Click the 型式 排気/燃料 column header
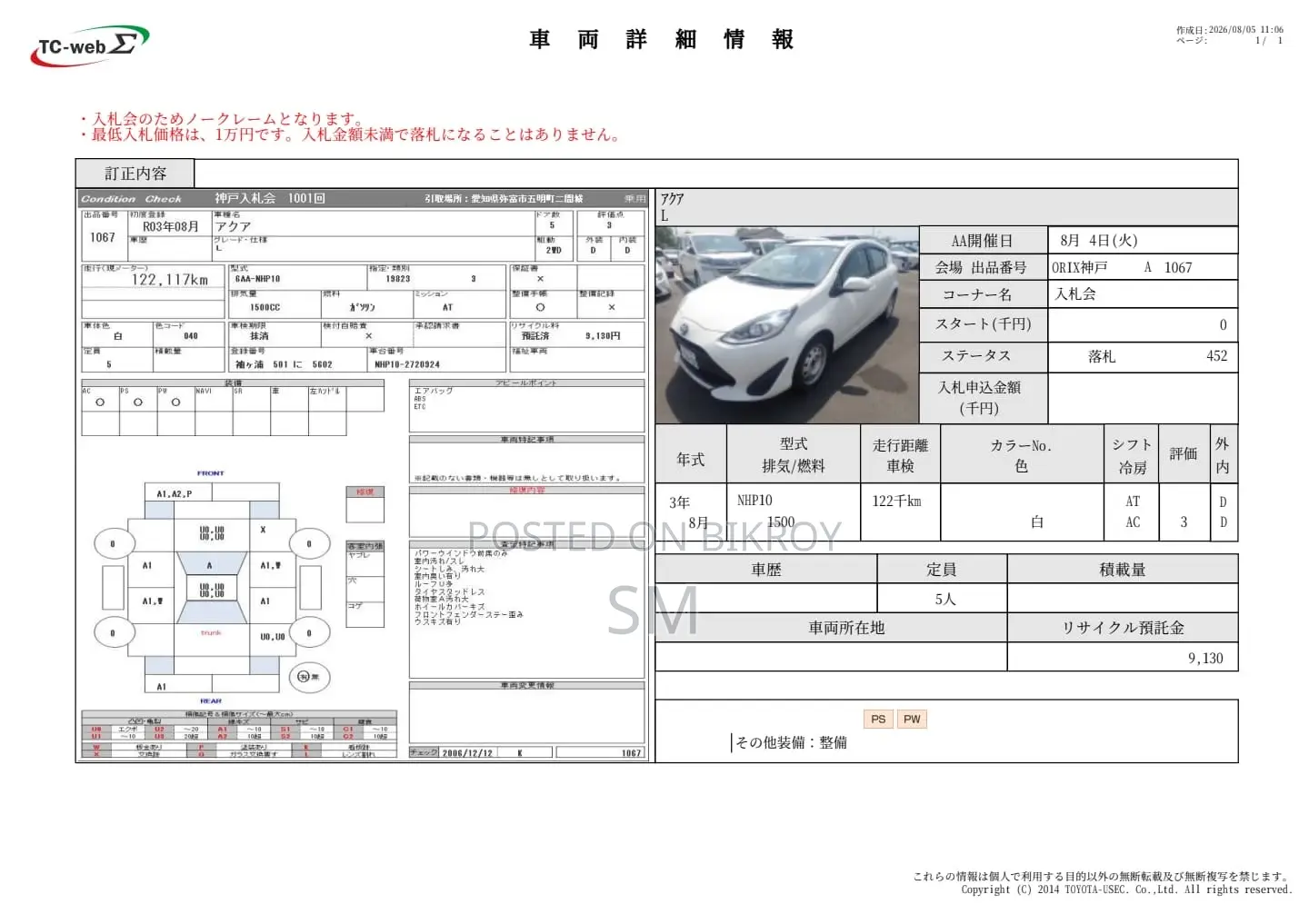The width and height of the screenshot is (1309, 924). [x=794, y=455]
